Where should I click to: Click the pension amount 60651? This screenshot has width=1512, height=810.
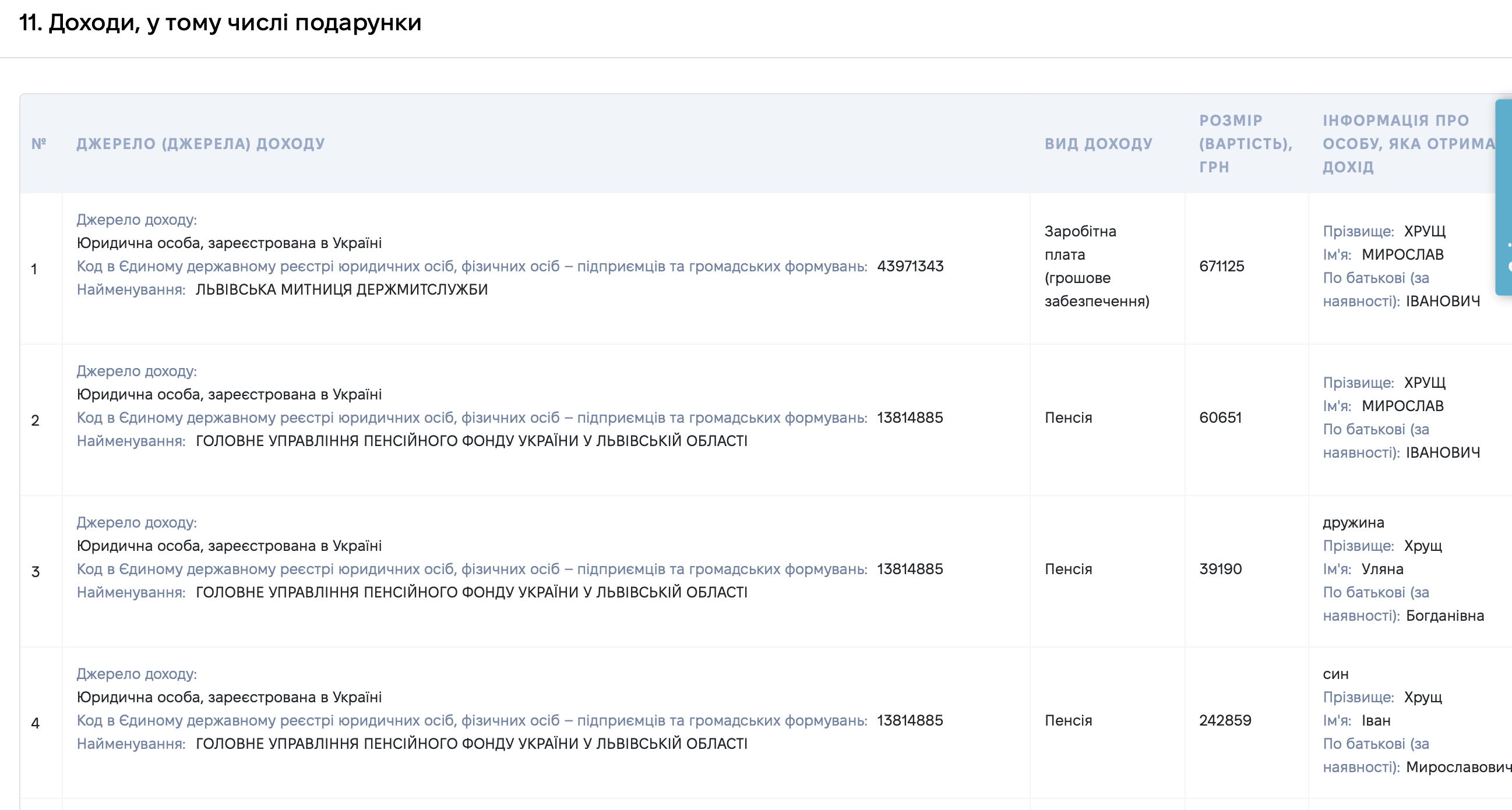(1220, 418)
